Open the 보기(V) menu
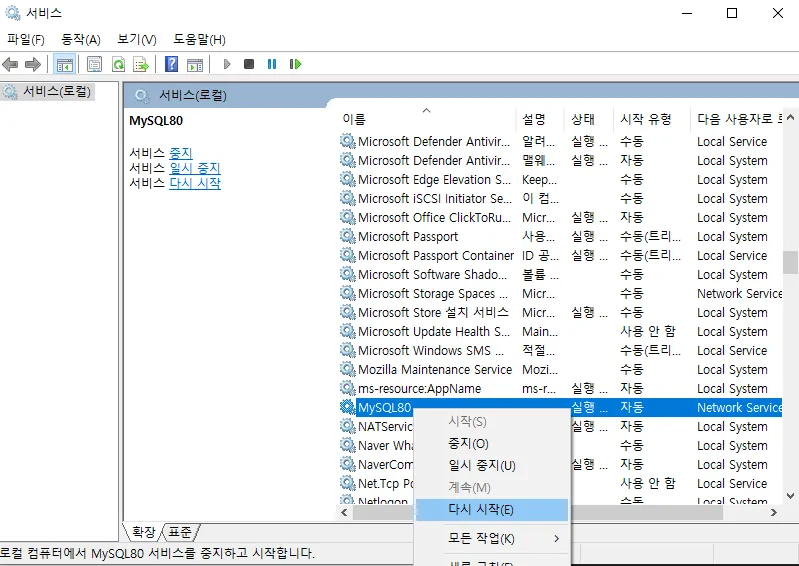 (x=137, y=39)
